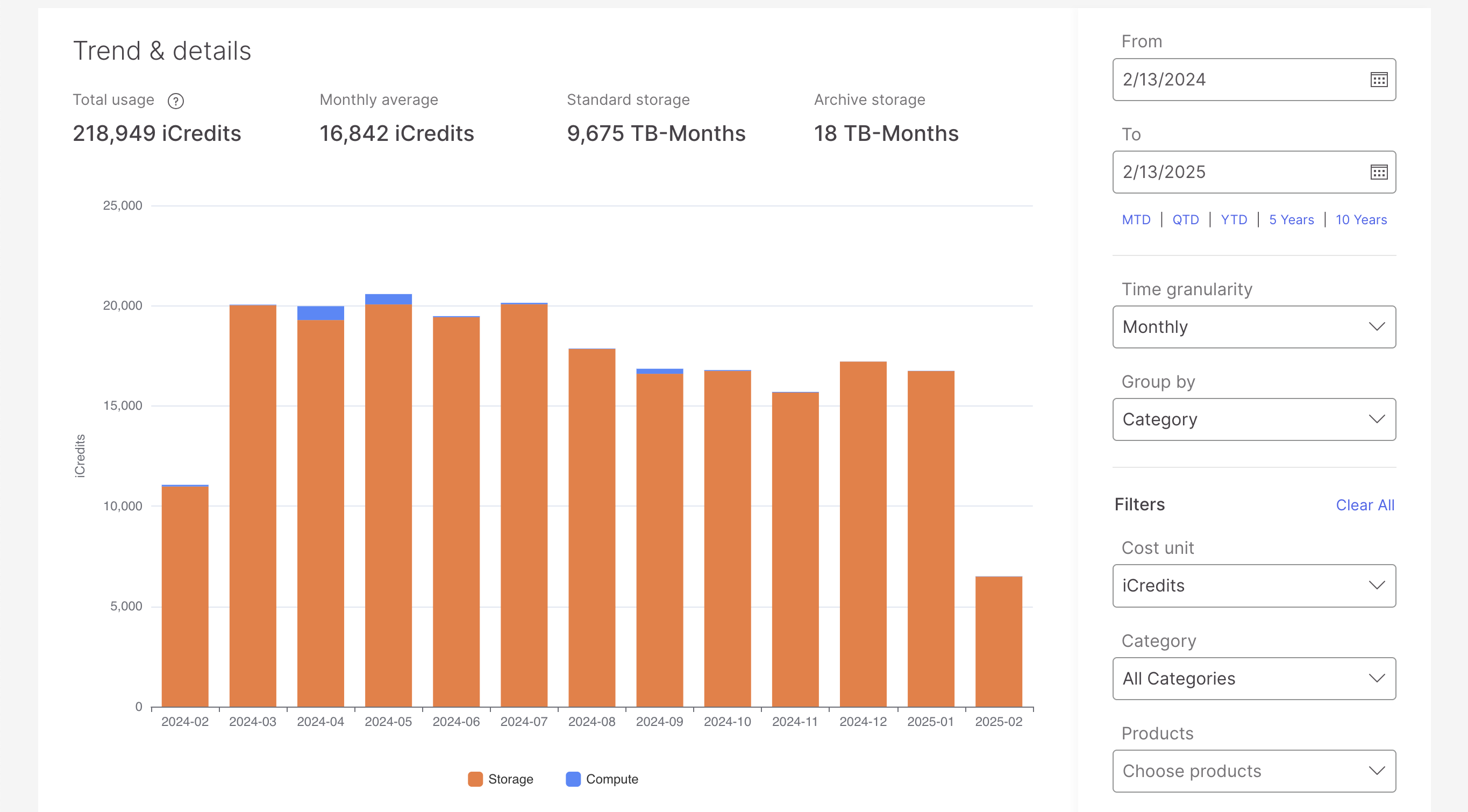Open the Monthly granularity chevron
The image size is (1468, 812).
click(1378, 326)
